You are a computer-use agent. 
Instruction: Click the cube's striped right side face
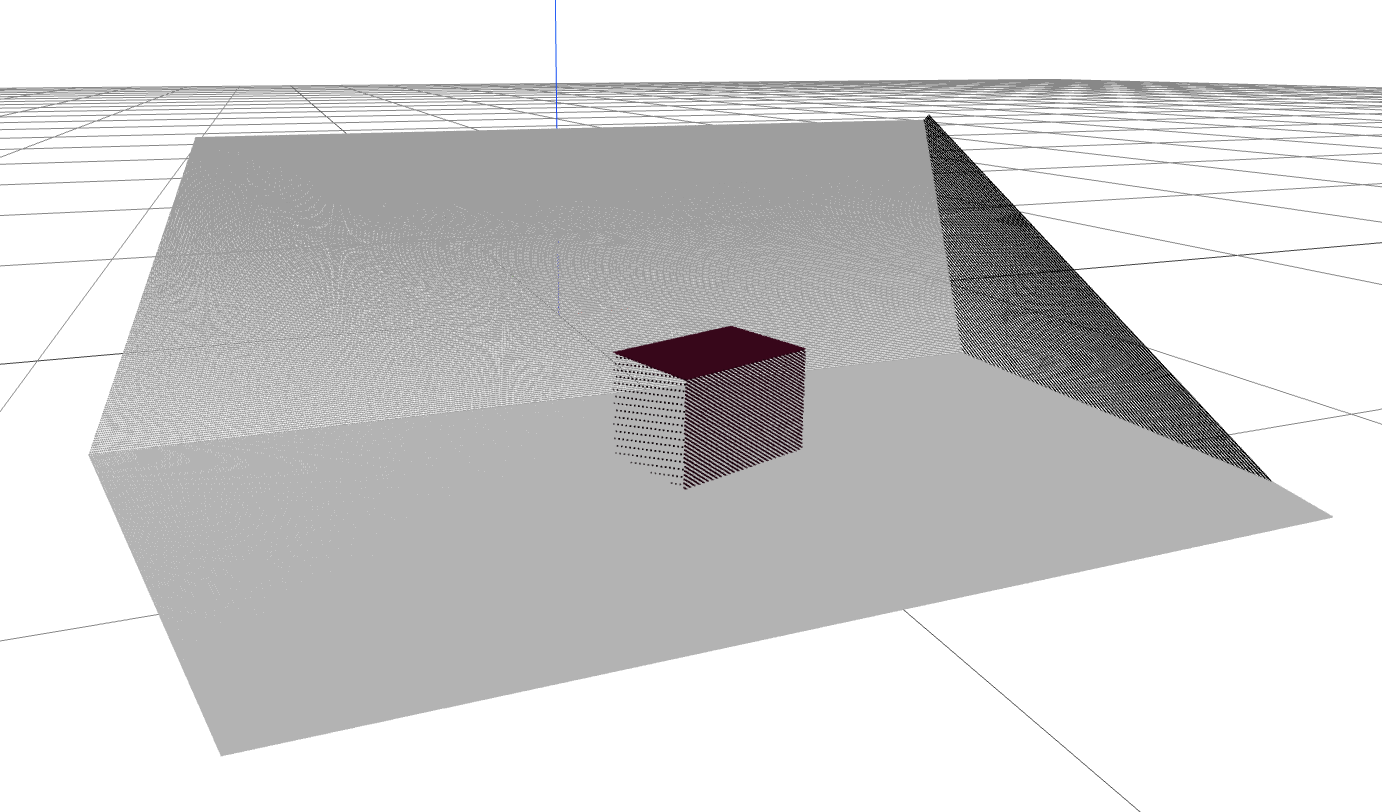click(x=745, y=418)
